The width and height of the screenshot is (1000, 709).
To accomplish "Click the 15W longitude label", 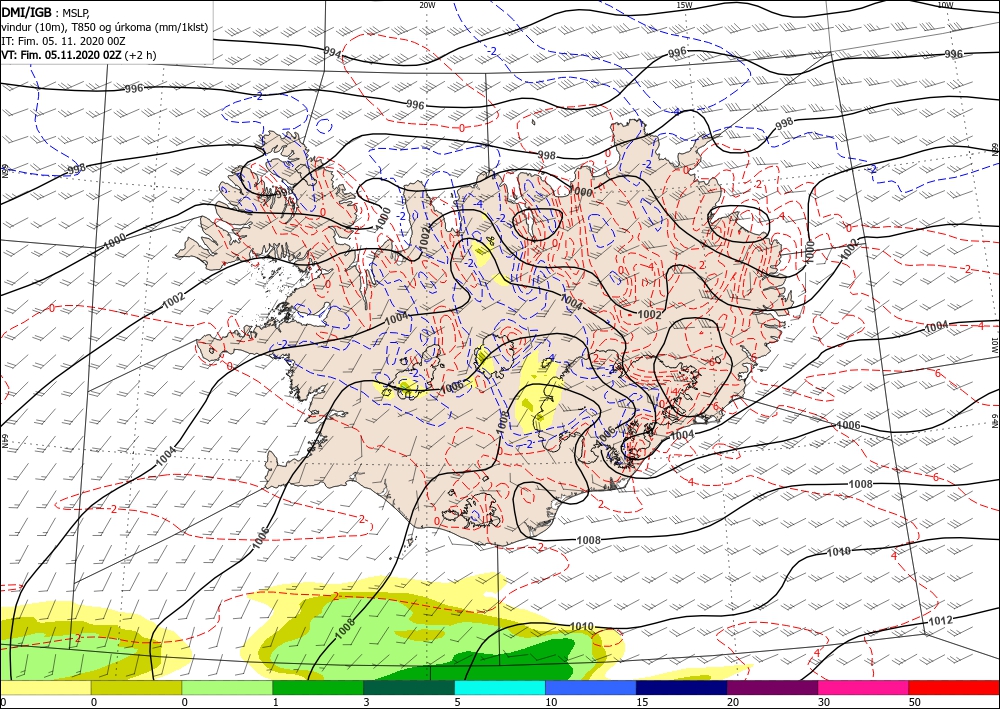I will coord(684,5).
